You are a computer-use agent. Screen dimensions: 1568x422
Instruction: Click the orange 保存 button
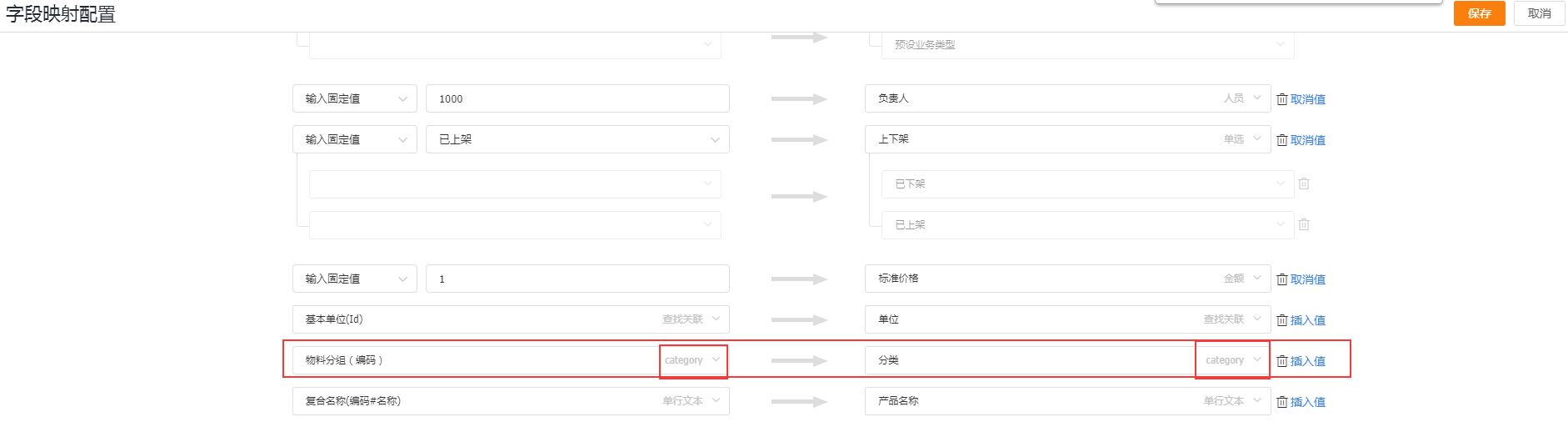pyautogui.click(x=1479, y=13)
